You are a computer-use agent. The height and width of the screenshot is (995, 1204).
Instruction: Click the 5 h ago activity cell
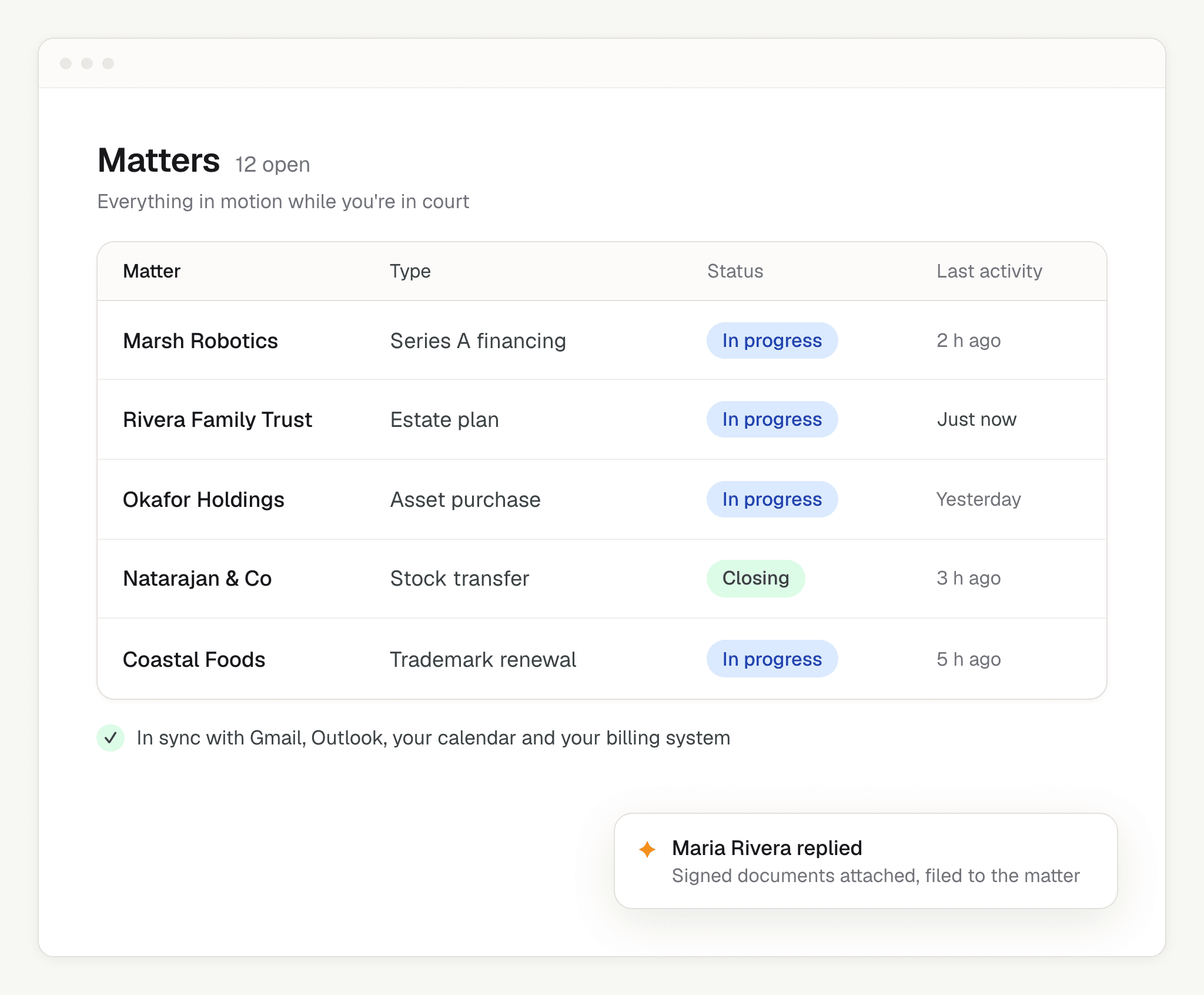tap(968, 659)
